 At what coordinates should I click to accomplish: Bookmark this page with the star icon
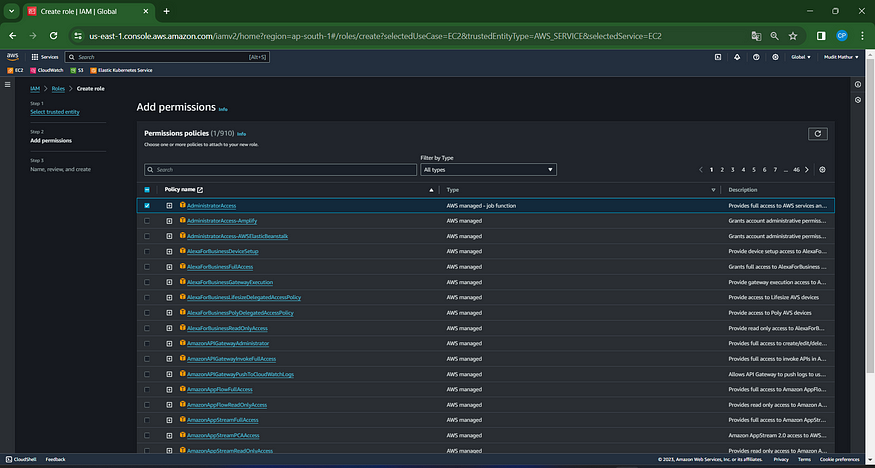793,36
